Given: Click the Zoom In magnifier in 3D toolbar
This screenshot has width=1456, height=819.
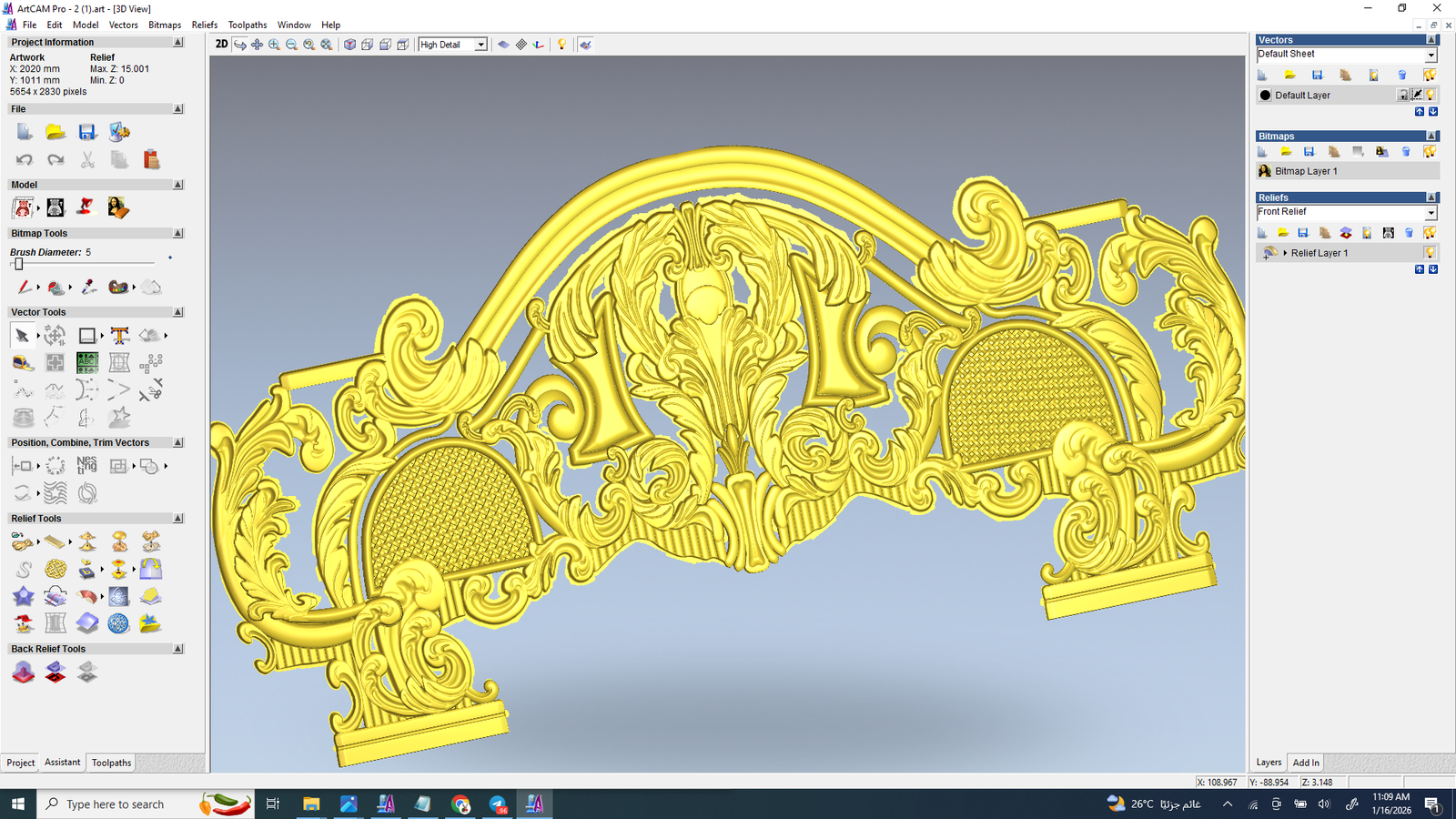Looking at the screenshot, I should 274,45.
